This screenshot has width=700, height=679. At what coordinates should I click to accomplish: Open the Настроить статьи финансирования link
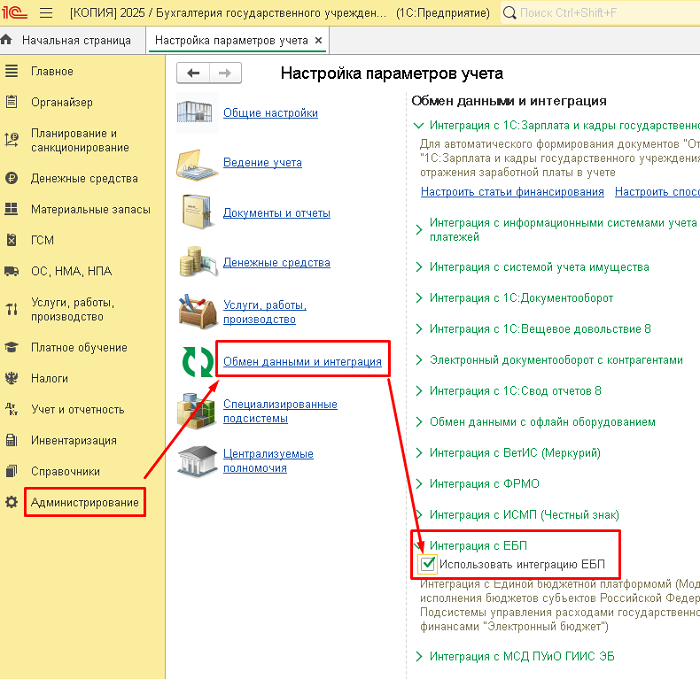tap(512, 191)
